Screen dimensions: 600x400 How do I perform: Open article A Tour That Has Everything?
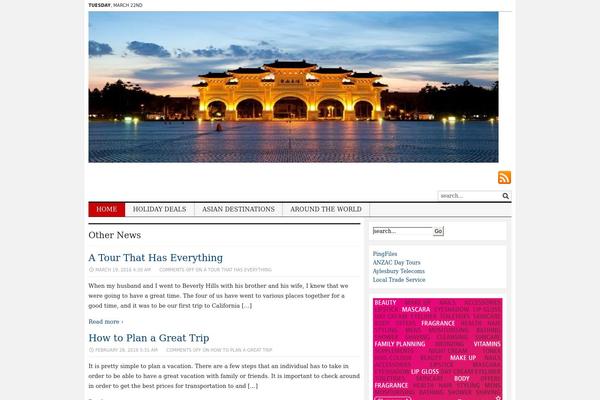click(x=156, y=258)
